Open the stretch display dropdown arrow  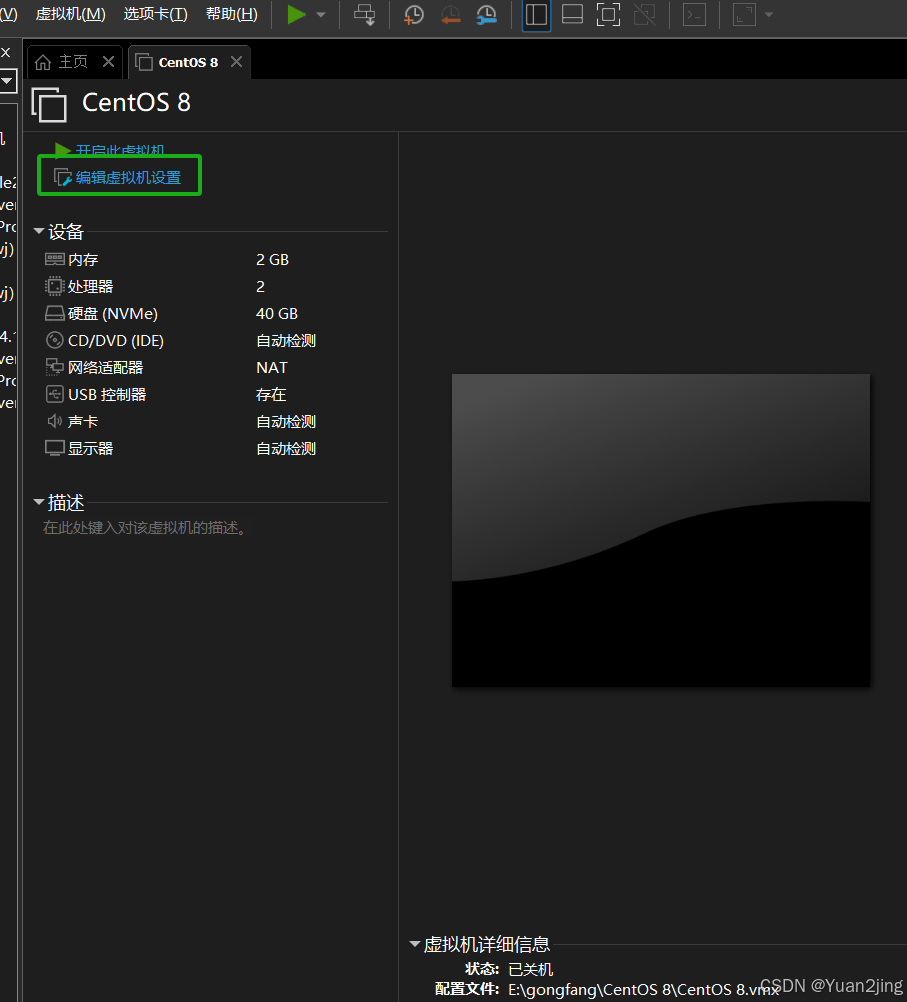pyautogui.click(x=769, y=14)
